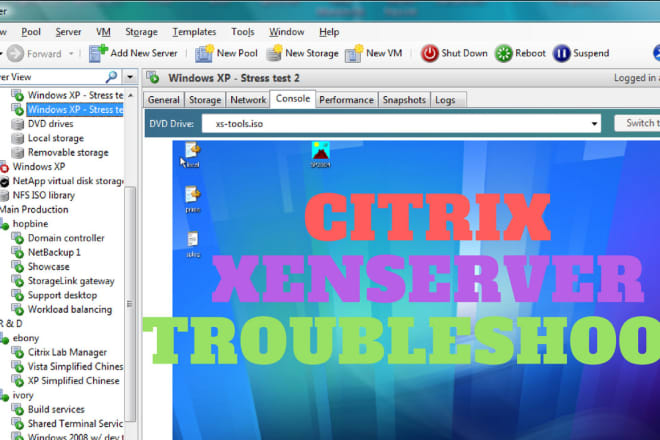Click the Citrix Lab Manager VM icon
The image size is (660, 440).
17,353
